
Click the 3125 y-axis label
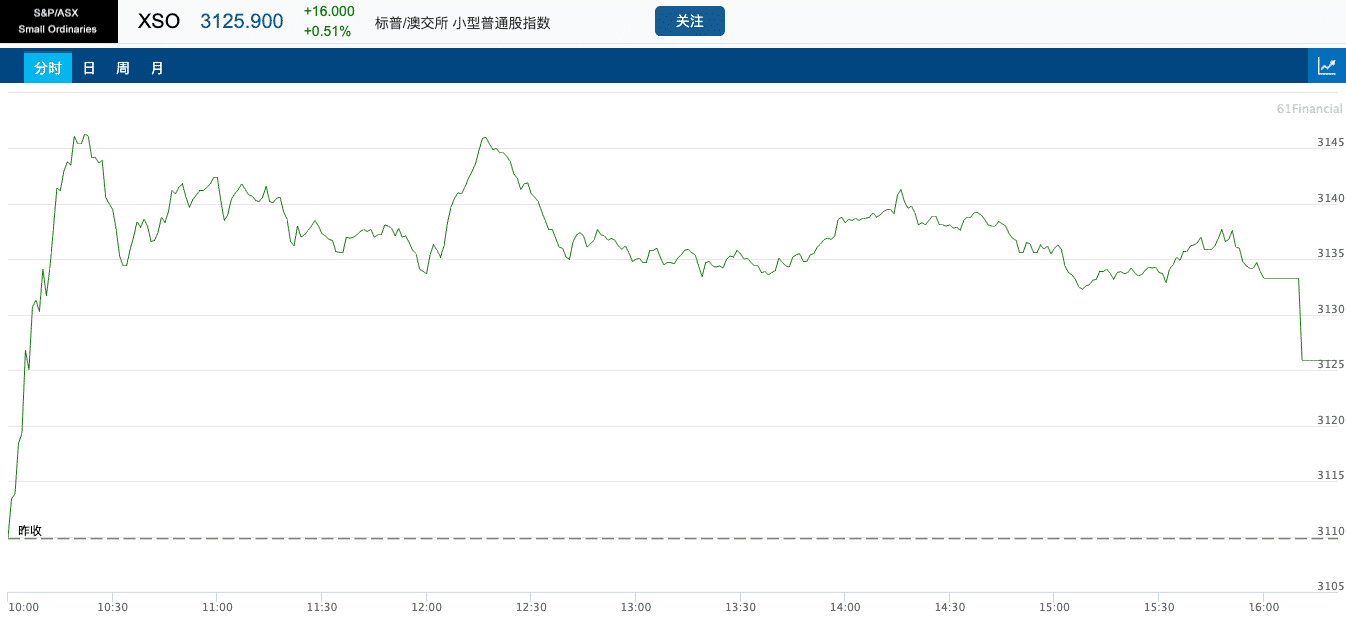[x=1331, y=364]
